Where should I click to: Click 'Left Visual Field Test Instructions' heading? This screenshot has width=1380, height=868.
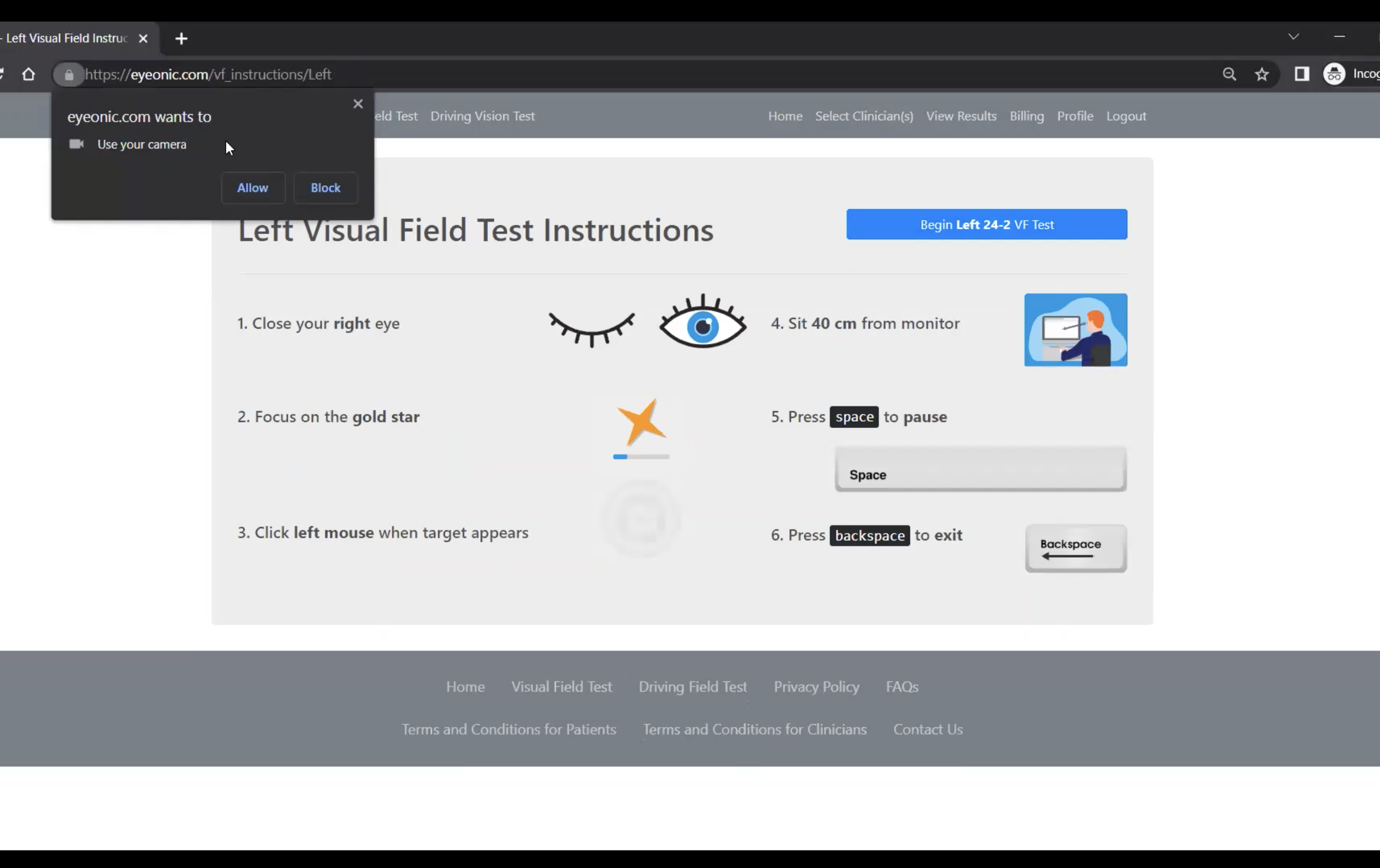coord(476,230)
